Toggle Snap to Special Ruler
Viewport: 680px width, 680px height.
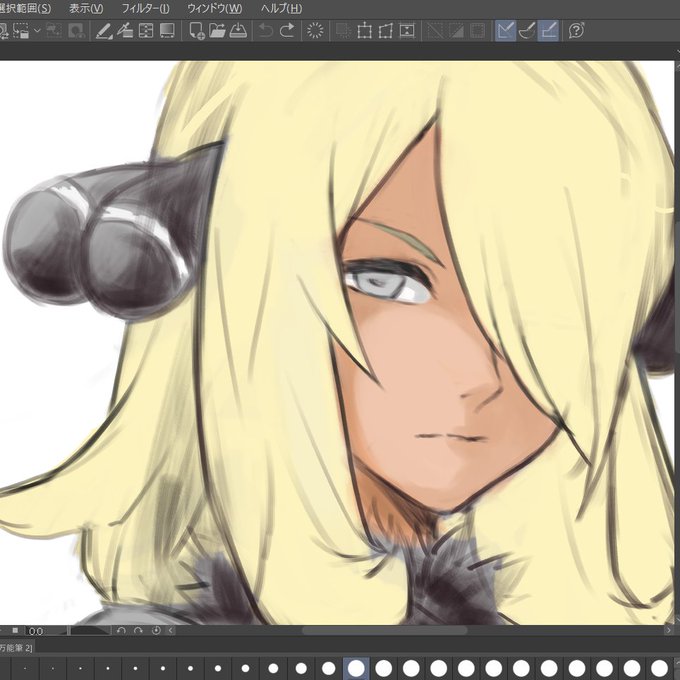527,31
